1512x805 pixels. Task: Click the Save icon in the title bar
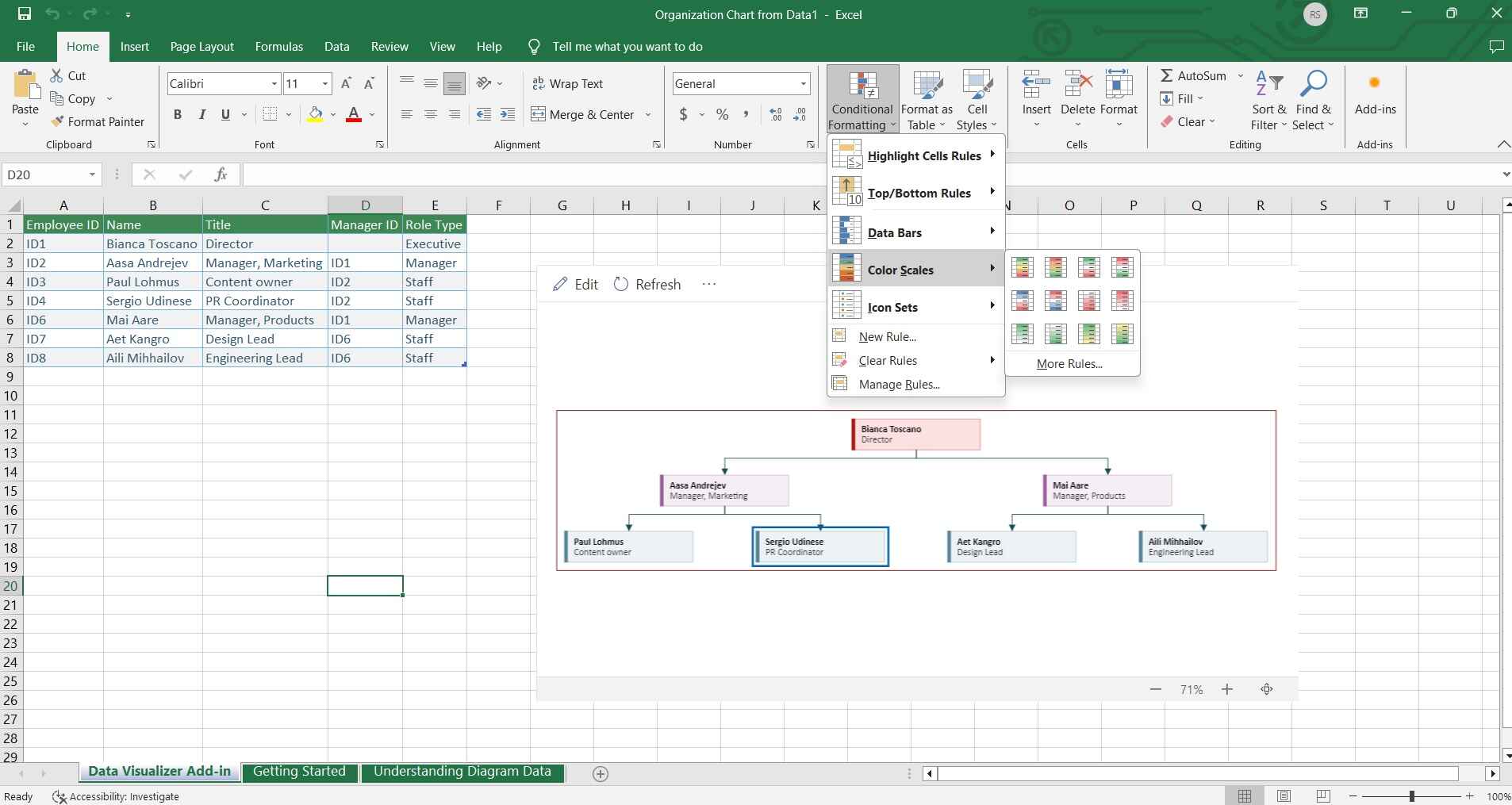point(24,14)
